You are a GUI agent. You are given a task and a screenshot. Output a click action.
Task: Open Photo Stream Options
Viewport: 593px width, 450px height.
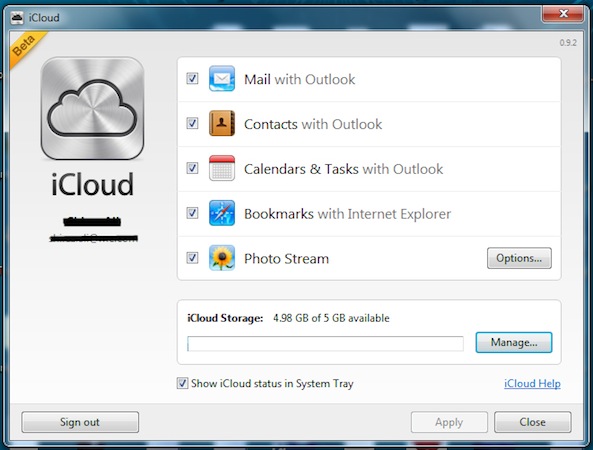tap(519, 258)
